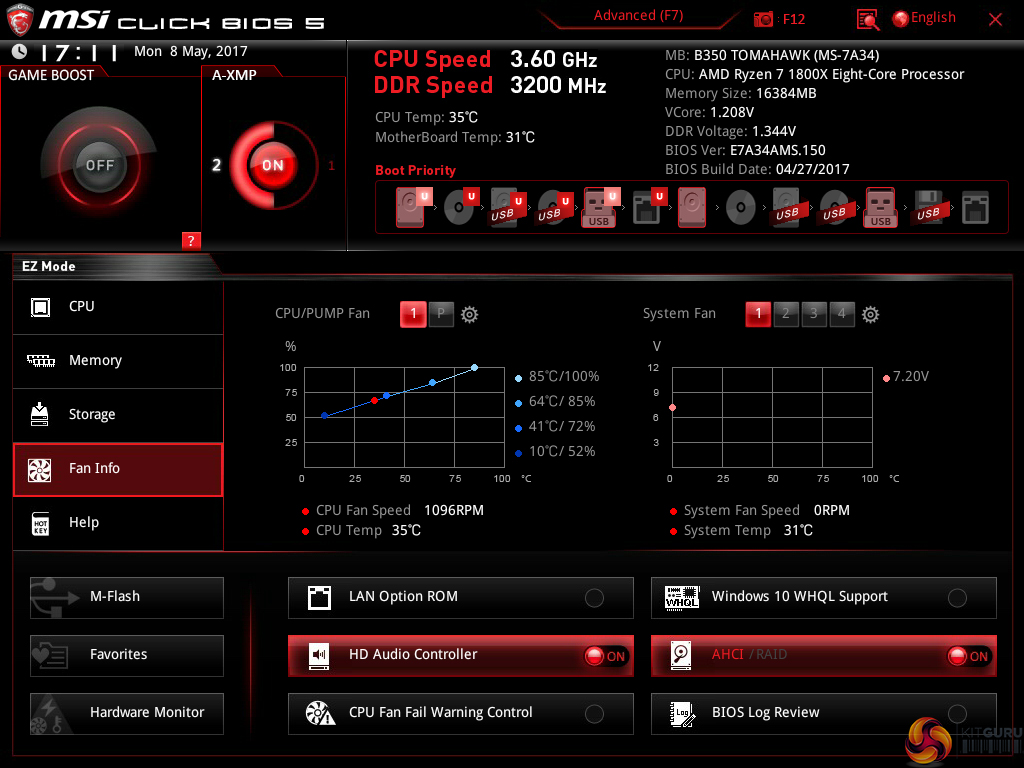This screenshot has width=1024, height=768.
Task: Change language via English globe
Action: tap(924, 18)
